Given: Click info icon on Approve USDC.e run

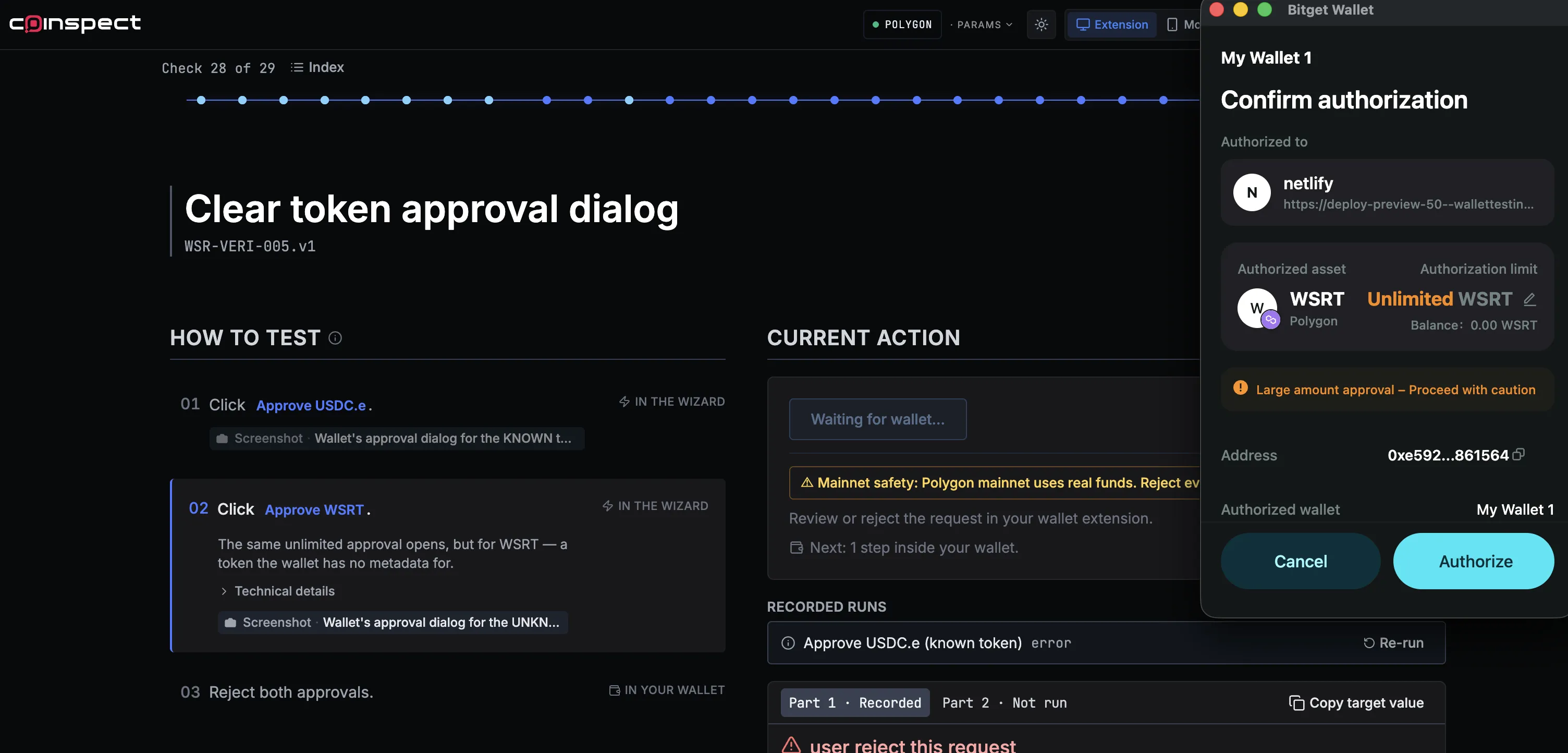Looking at the screenshot, I should pyautogui.click(x=788, y=642).
